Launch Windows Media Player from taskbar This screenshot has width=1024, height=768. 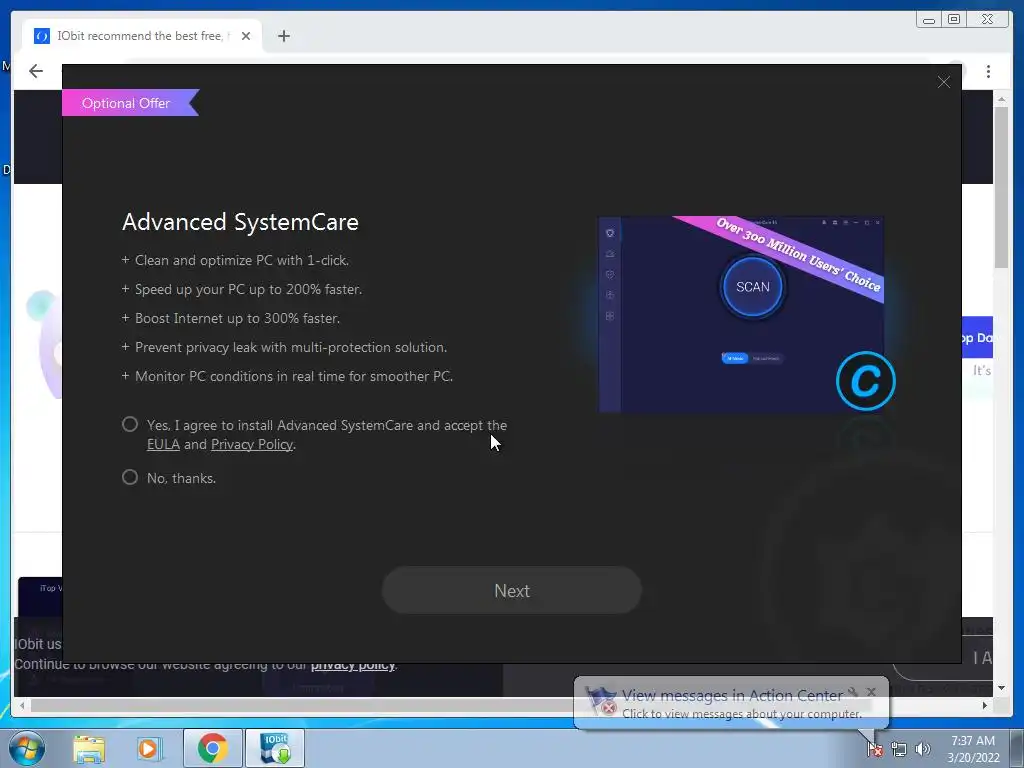click(148, 748)
